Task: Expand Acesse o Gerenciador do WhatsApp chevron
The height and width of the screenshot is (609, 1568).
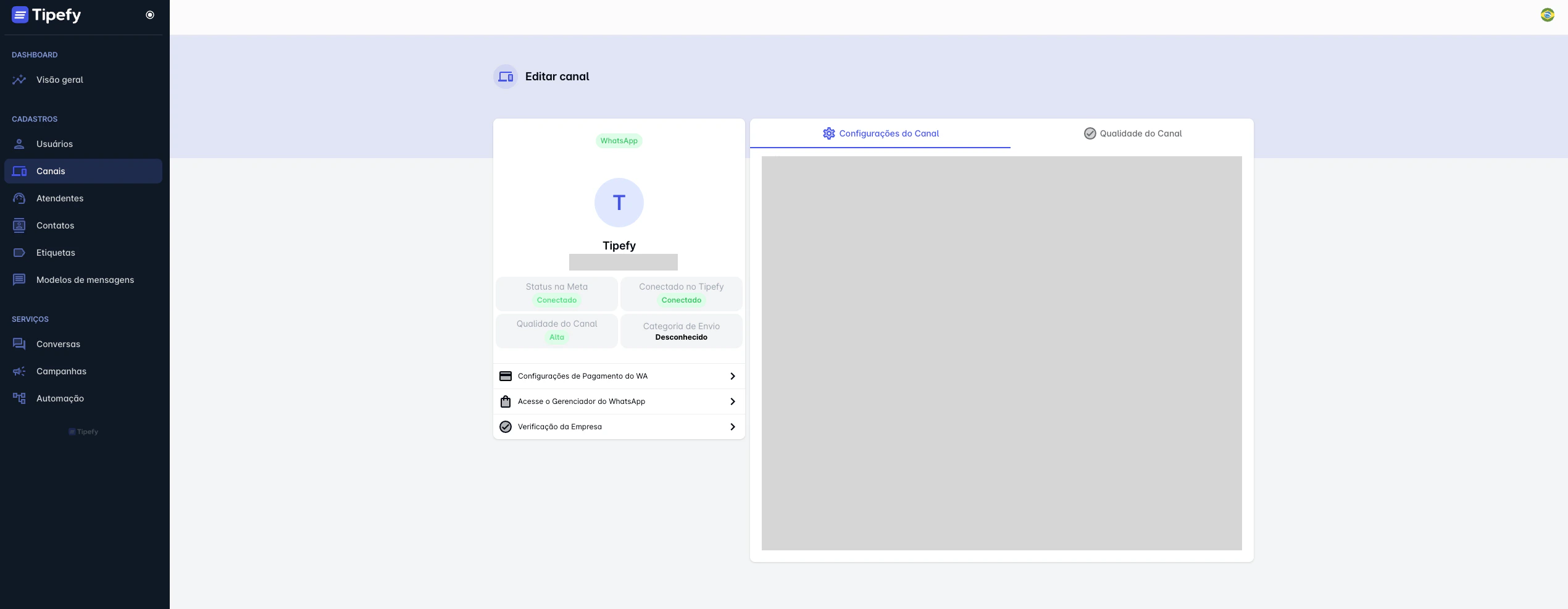Action: pyautogui.click(x=733, y=401)
